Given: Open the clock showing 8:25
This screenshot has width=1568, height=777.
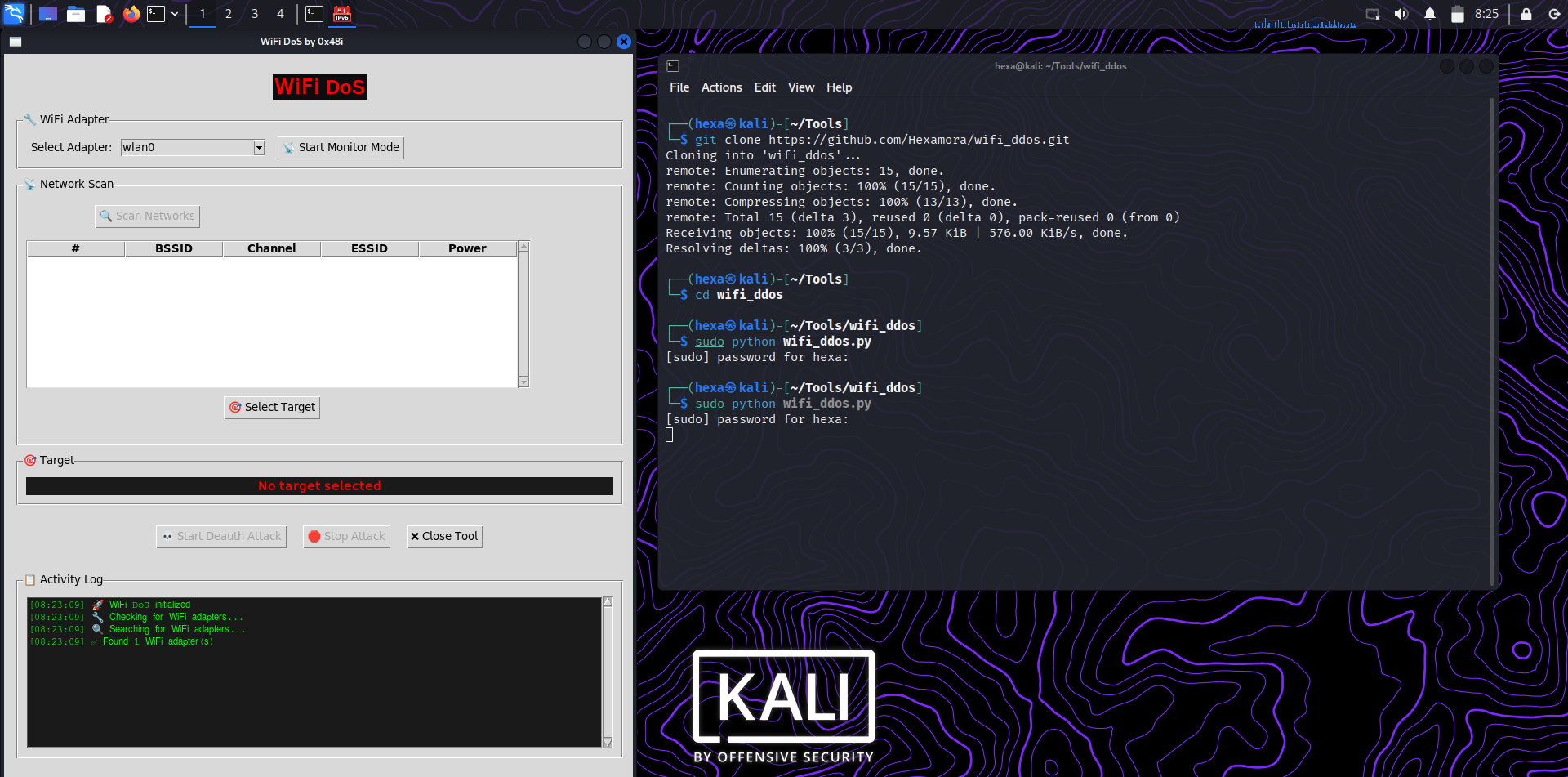Looking at the screenshot, I should (x=1487, y=14).
